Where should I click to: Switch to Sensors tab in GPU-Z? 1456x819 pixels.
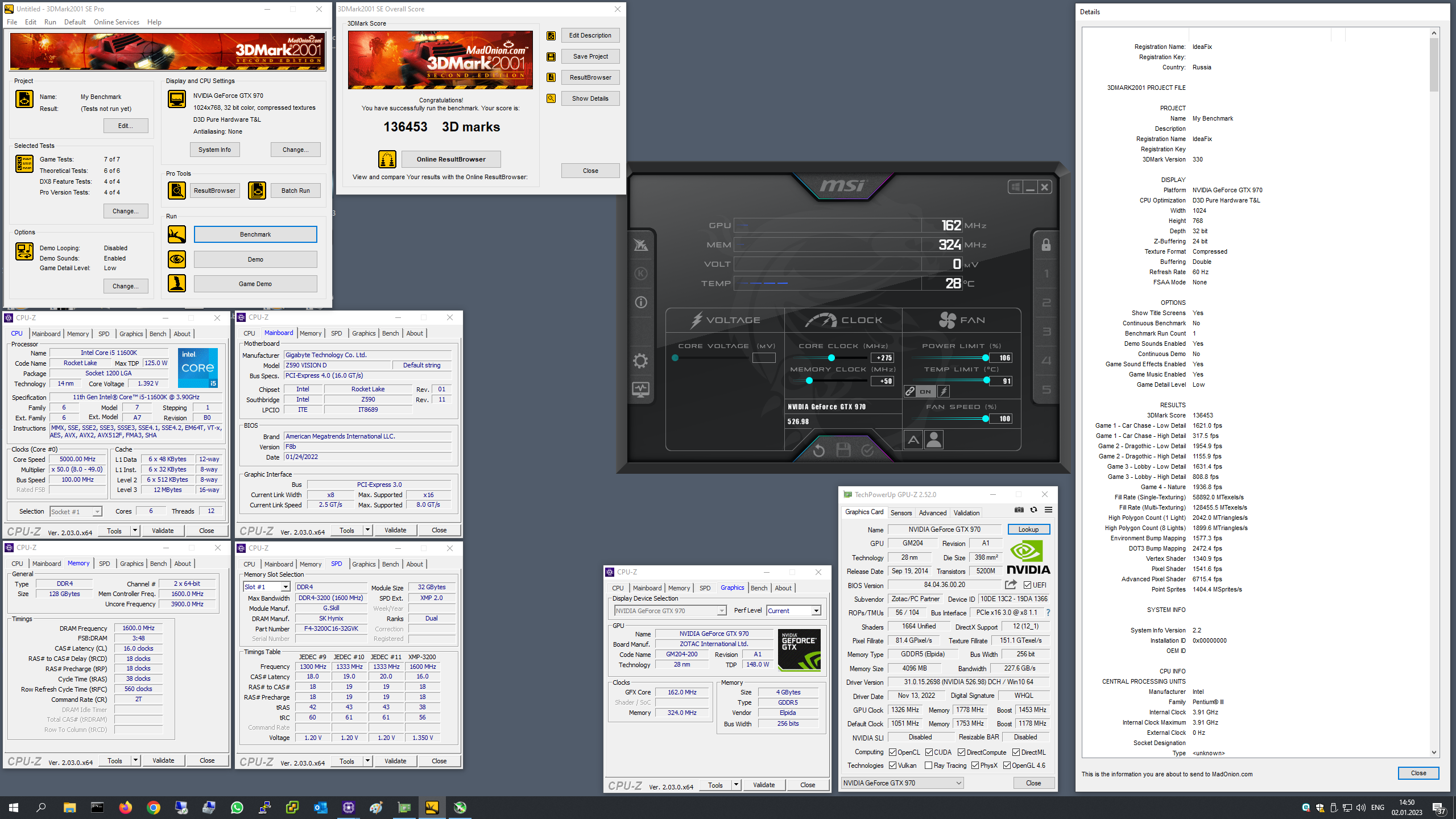(x=901, y=512)
